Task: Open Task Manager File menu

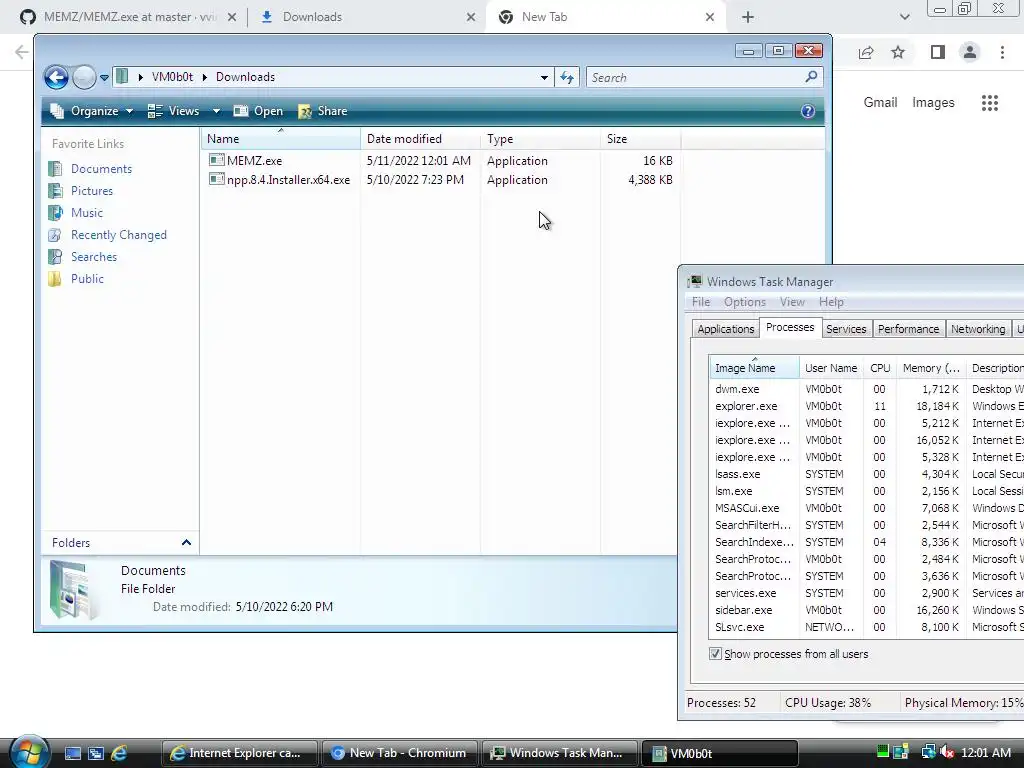Action: pos(701,302)
